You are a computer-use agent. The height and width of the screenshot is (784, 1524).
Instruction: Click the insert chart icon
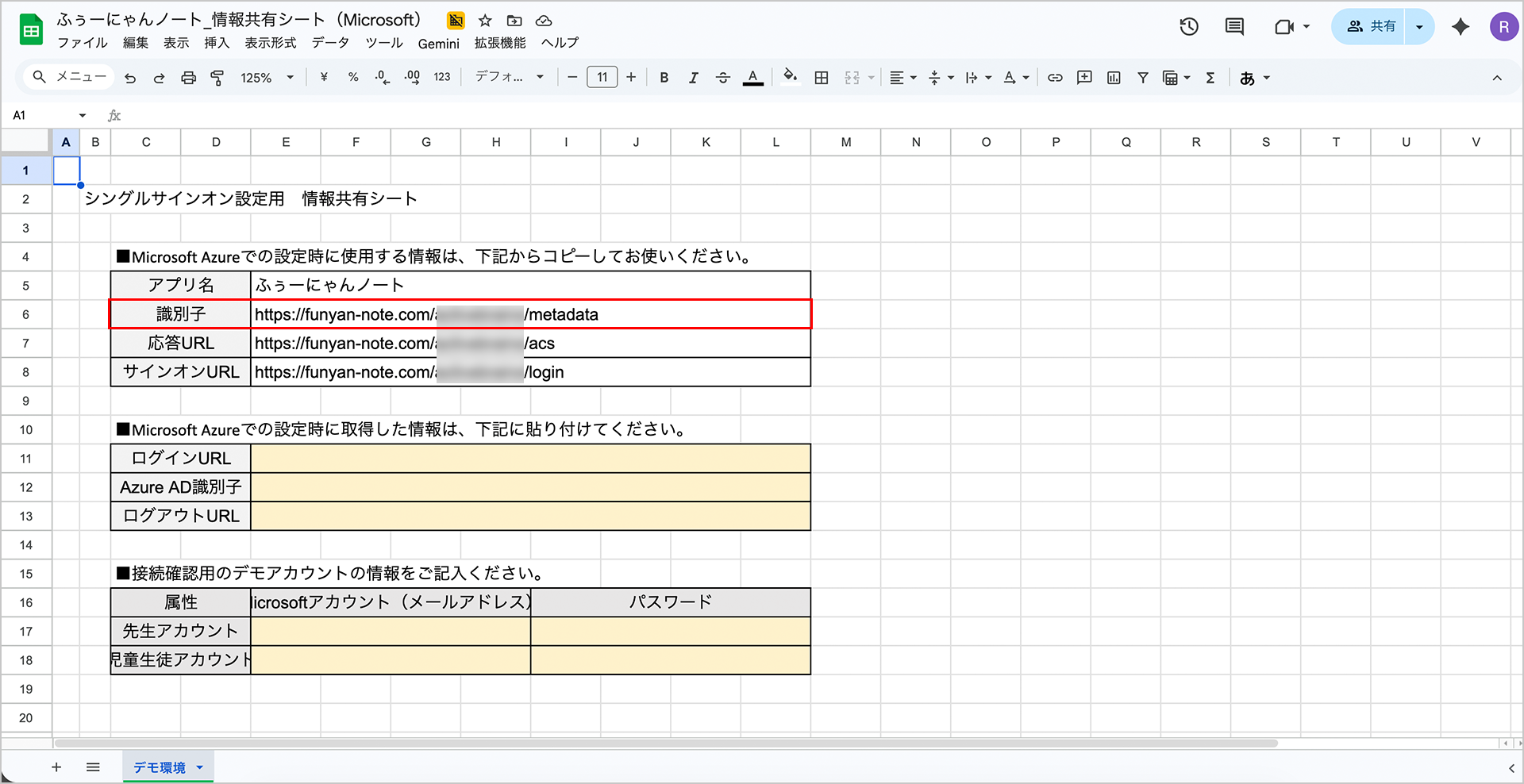coord(1114,78)
